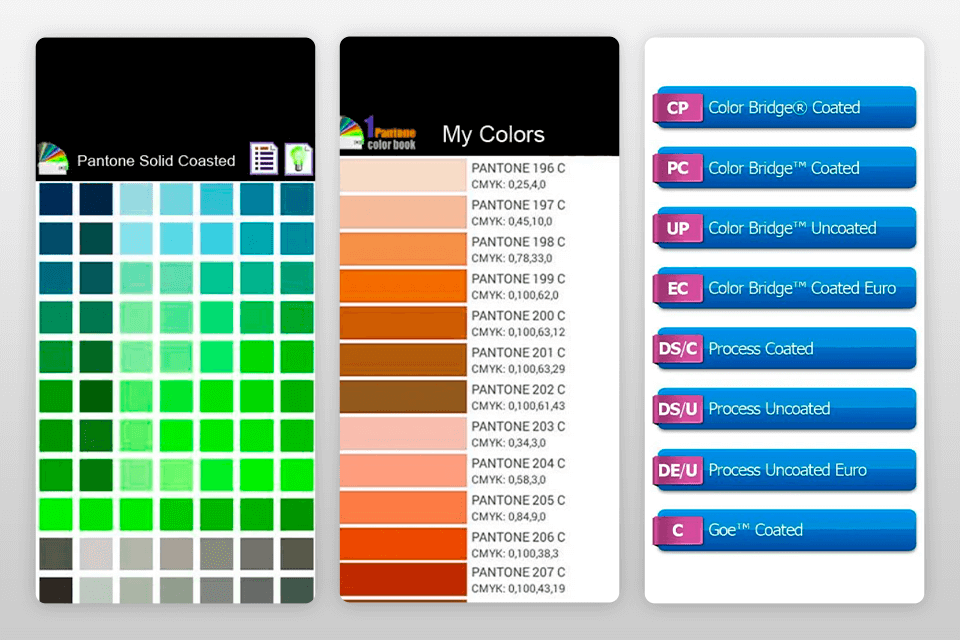Tap the Pantone fan icon beside the title
This screenshot has height=640, width=960.
55,156
